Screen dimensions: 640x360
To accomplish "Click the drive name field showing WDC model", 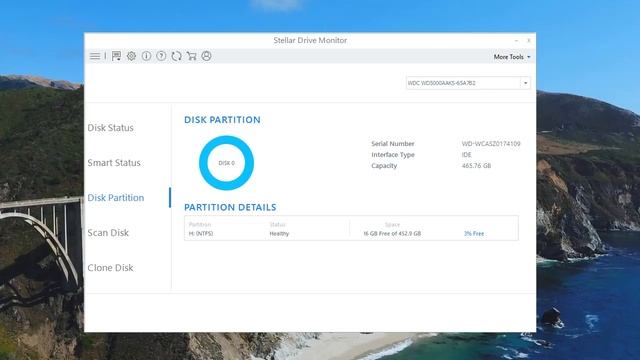I will [x=463, y=83].
